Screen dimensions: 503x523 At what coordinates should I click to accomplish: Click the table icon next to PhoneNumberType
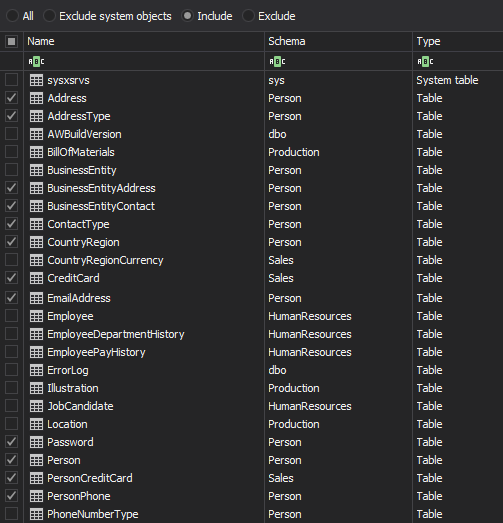(x=36, y=514)
